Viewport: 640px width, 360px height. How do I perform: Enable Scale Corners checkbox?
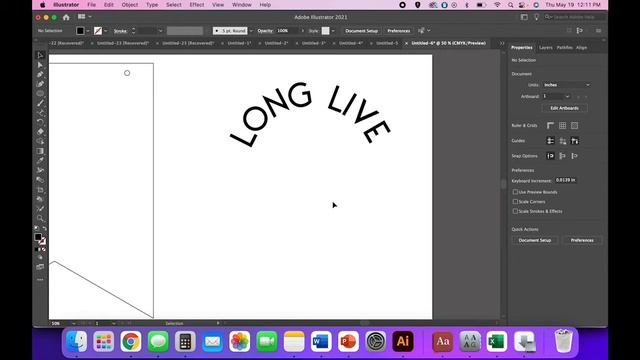(515, 202)
